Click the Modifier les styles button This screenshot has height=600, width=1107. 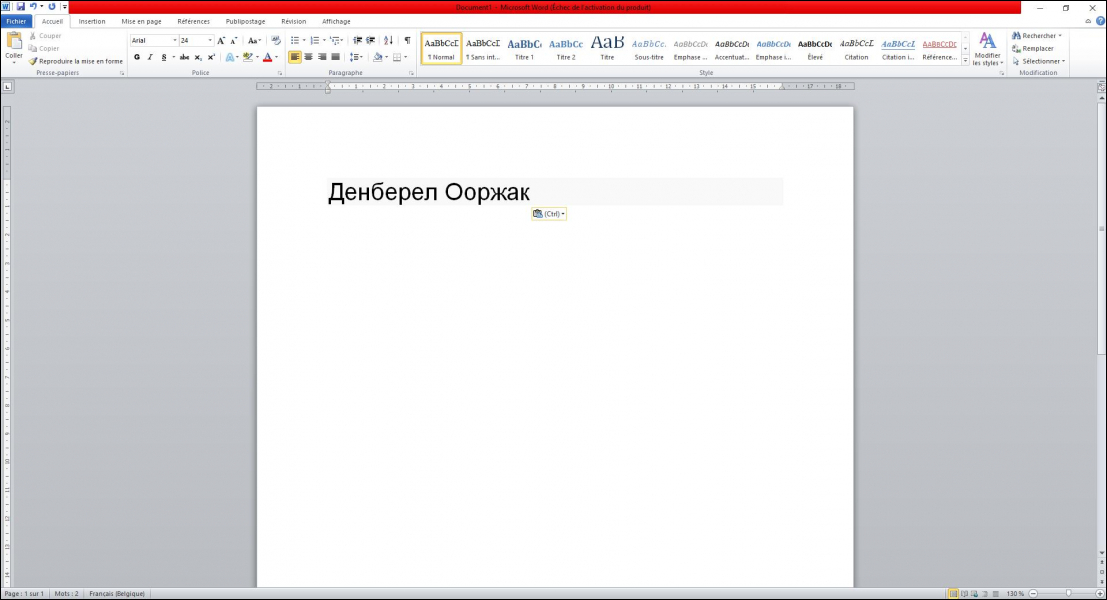[987, 48]
